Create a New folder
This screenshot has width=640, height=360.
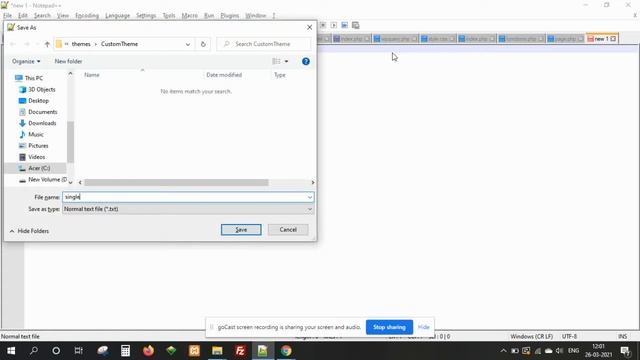68,61
